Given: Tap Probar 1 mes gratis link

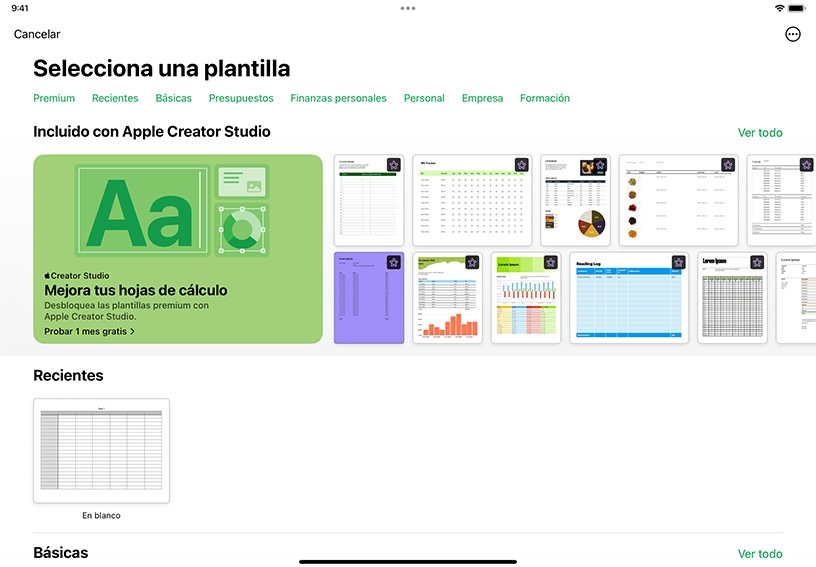Looking at the screenshot, I should [x=90, y=331].
